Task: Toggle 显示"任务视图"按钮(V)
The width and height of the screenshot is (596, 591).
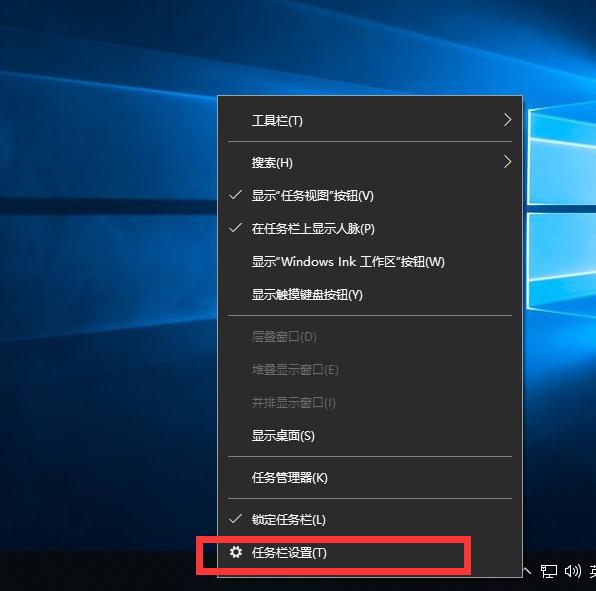Action: (x=370, y=196)
